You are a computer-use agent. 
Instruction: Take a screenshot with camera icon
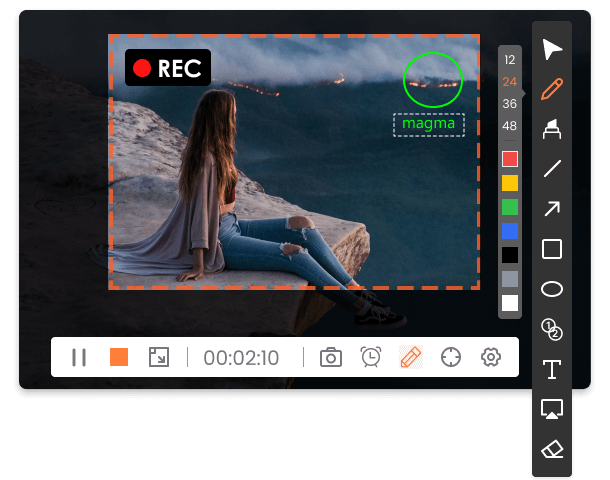[x=331, y=357]
